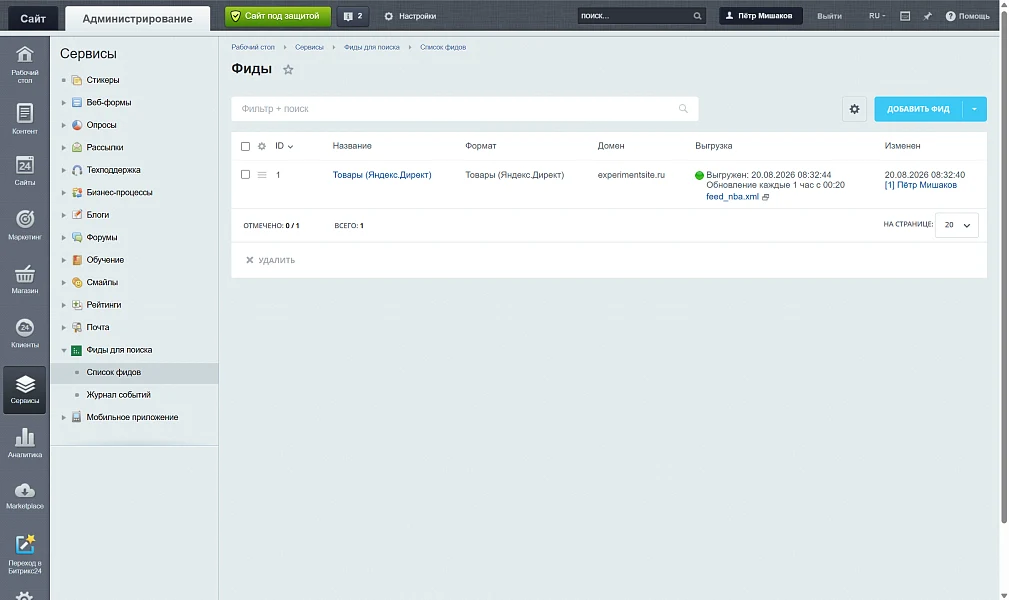
Task: Open the row actions menu for feed 1
Action: pos(262,174)
